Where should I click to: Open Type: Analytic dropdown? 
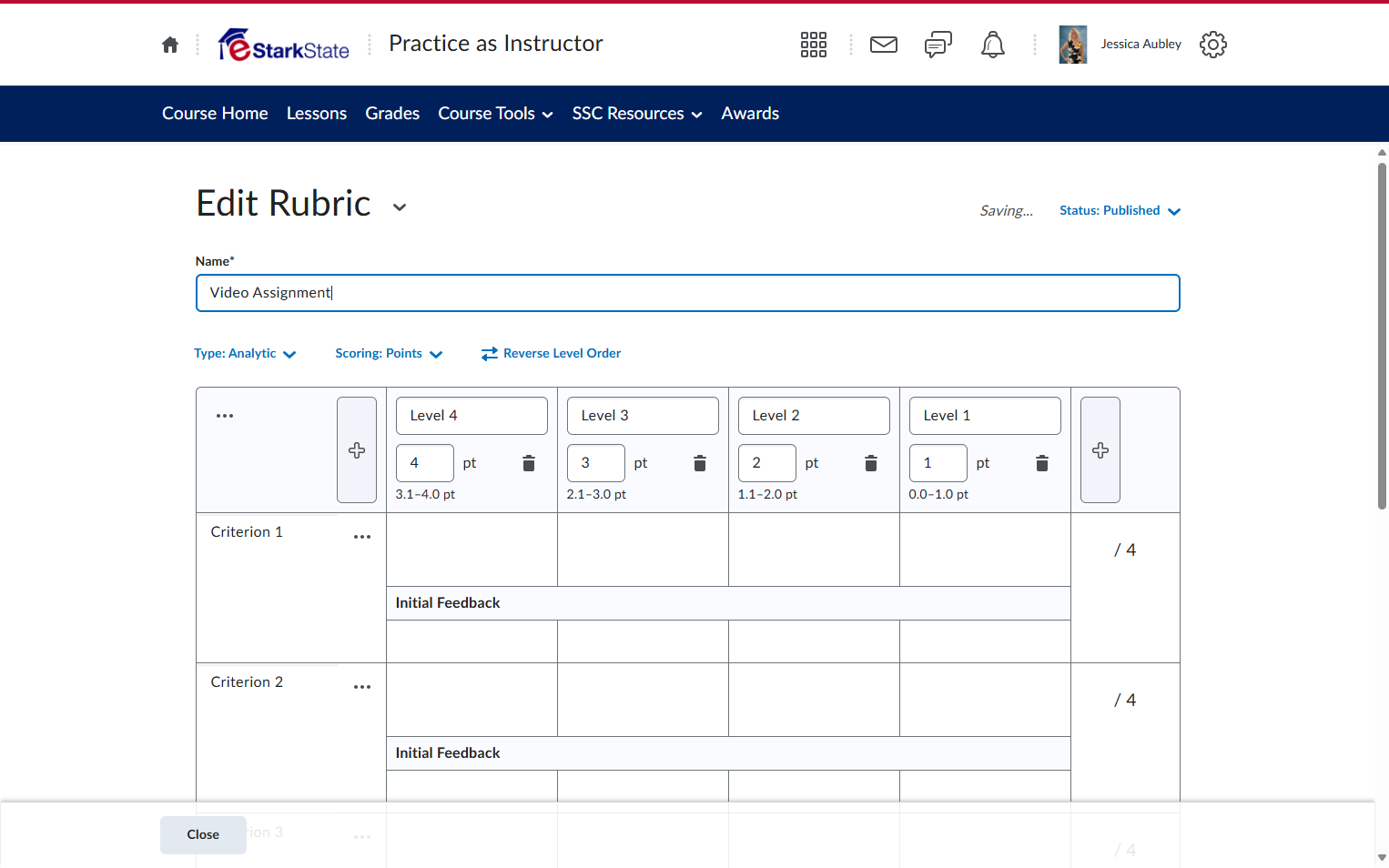(x=245, y=354)
